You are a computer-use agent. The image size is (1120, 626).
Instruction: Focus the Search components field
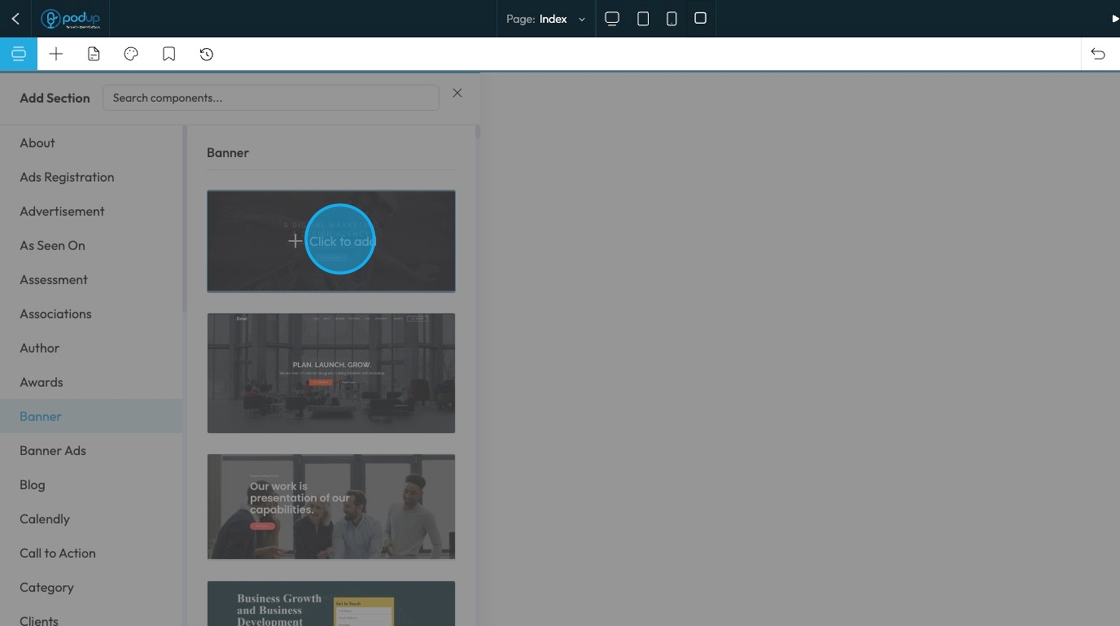(x=271, y=98)
